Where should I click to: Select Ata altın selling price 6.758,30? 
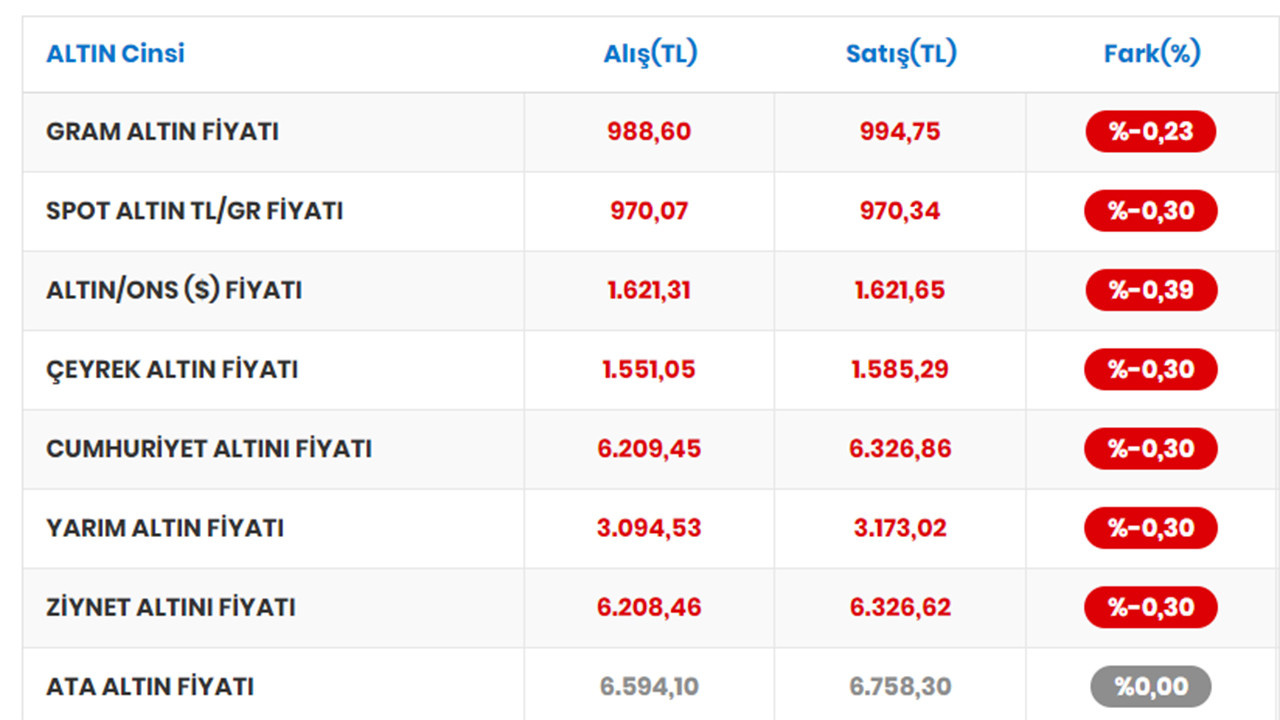(900, 687)
